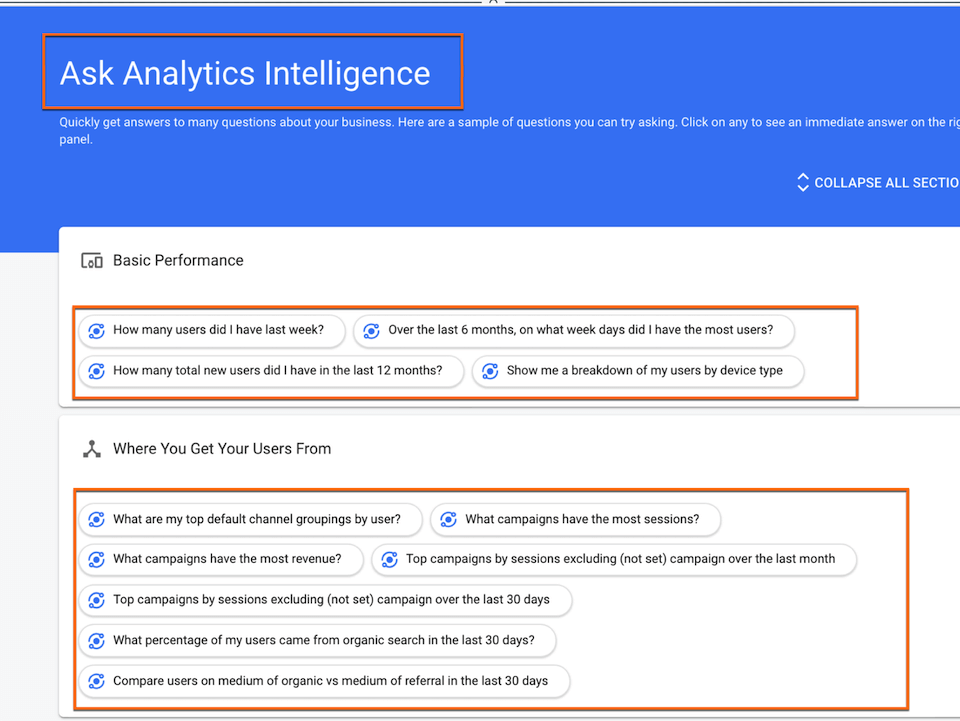Select the campaigns with most sessions question
The width and height of the screenshot is (960, 721).
click(575, 520)
